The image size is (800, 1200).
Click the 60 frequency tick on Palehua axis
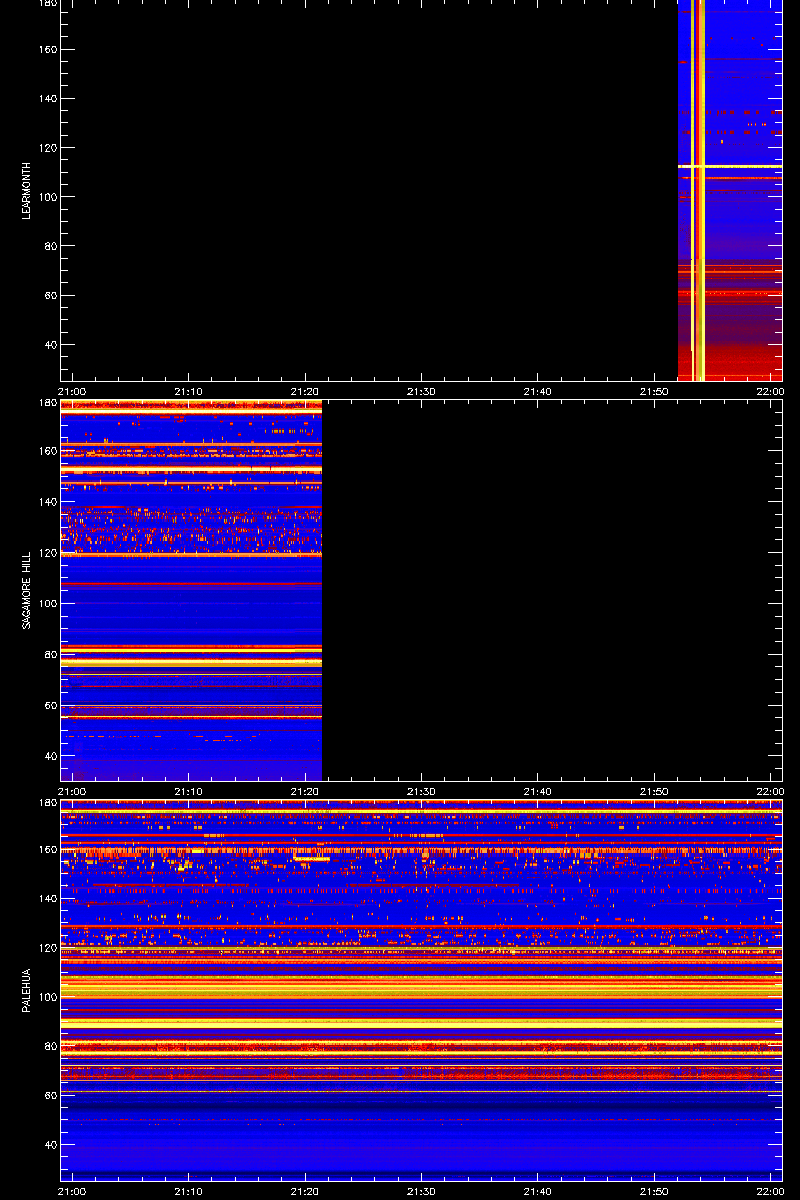pyautogui.click(x=50, y=1095)
